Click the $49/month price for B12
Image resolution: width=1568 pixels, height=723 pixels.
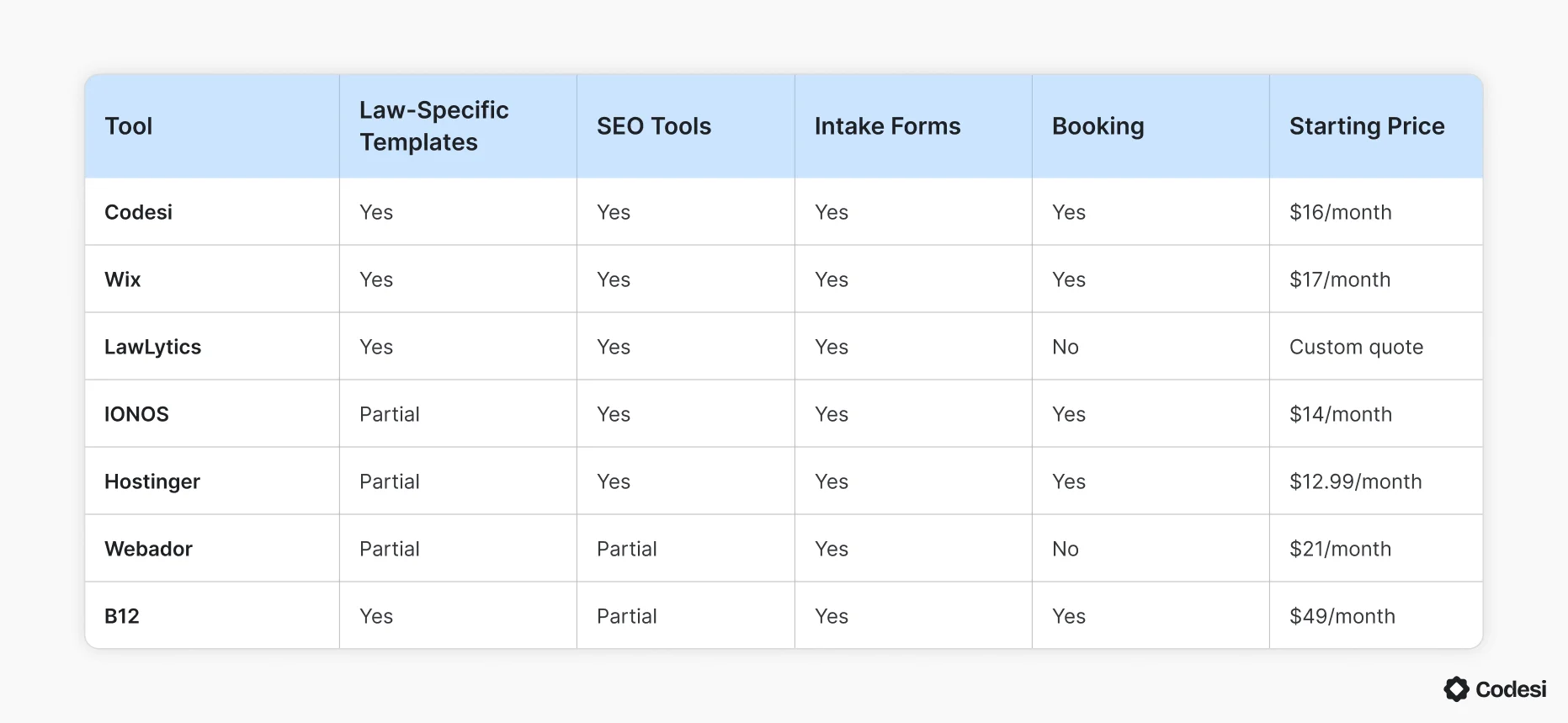point(1342,616)
